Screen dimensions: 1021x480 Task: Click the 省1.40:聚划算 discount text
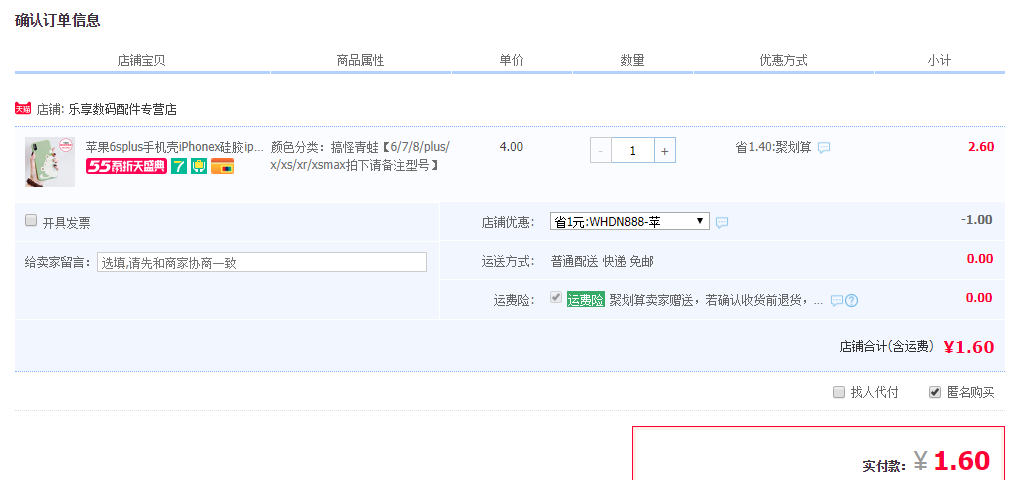click(x=774, y=147)
